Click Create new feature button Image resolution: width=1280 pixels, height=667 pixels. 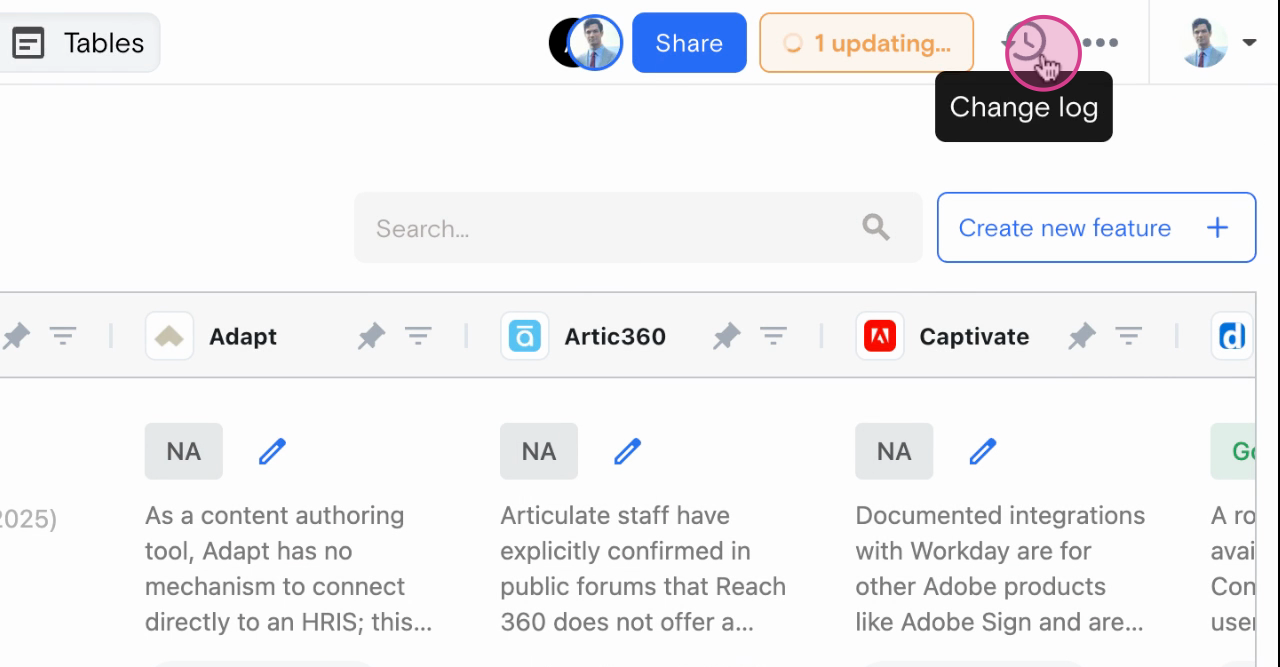[x=1096, y=228]
